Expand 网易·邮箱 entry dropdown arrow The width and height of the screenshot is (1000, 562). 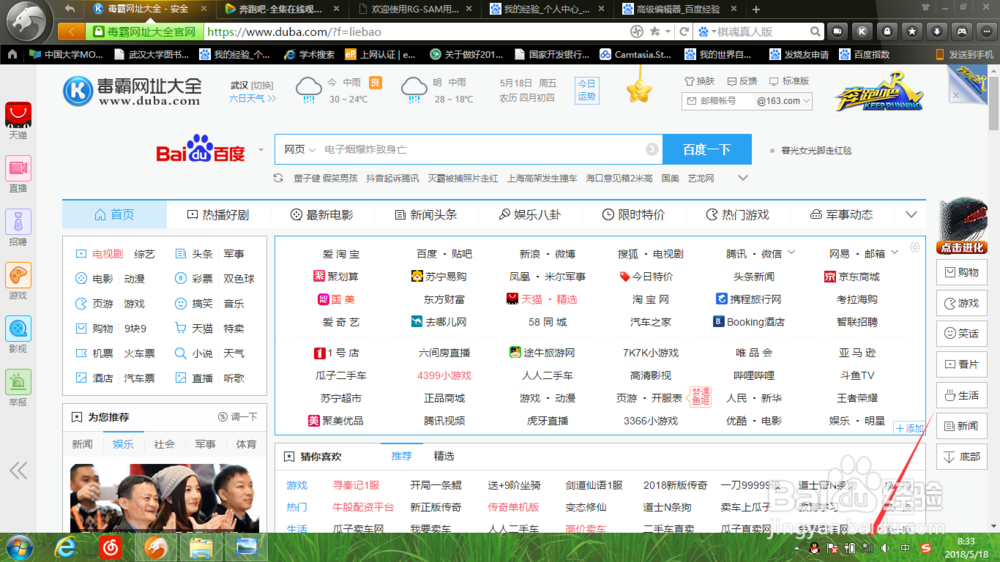[895, 253]
